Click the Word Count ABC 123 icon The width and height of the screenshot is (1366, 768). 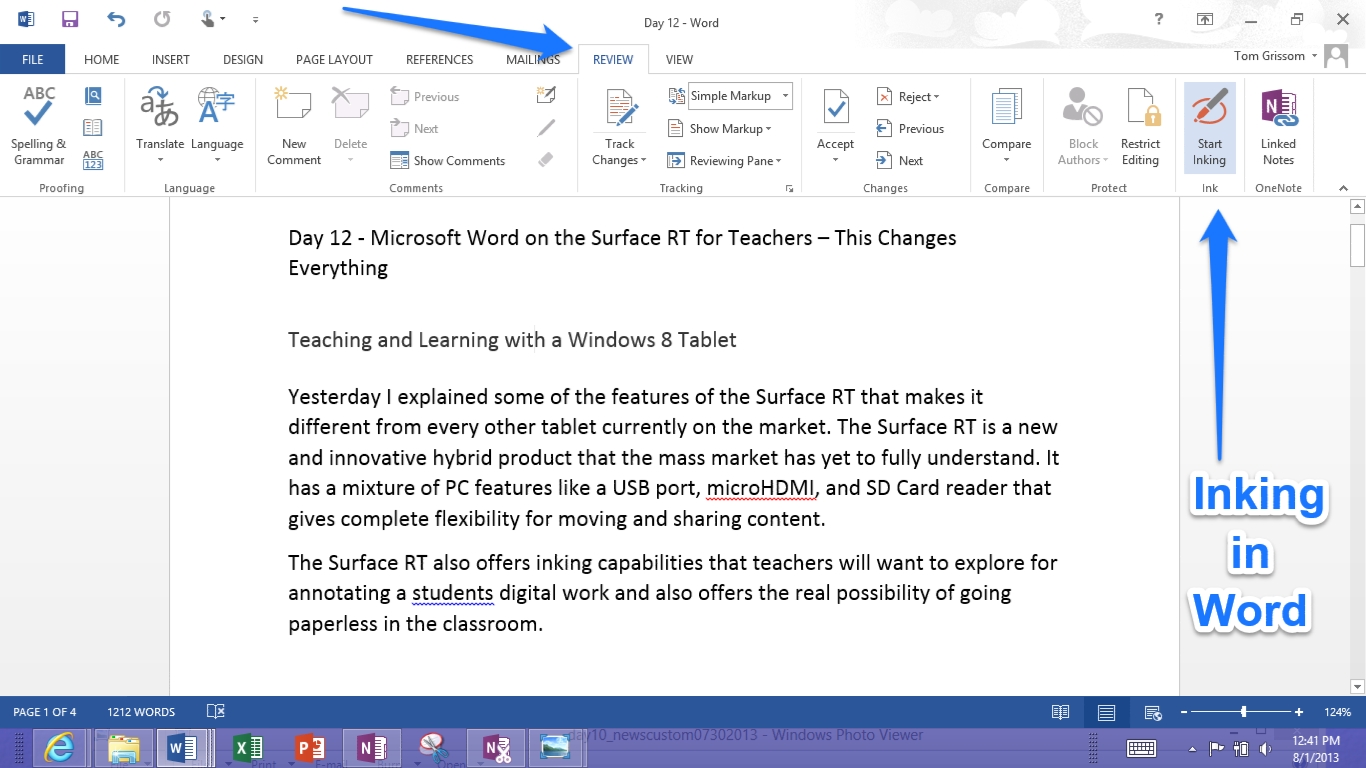click(93, 160)
